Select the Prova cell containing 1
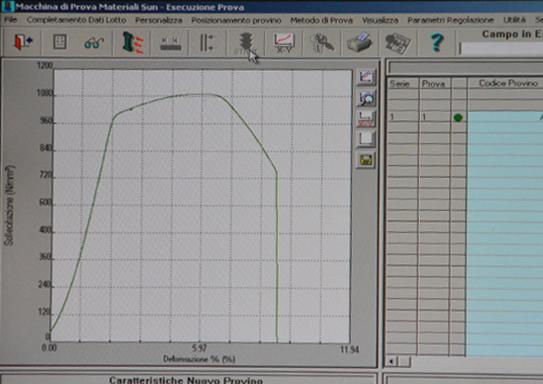The height and width of the screenshot is (384, 543). [434, 117]
